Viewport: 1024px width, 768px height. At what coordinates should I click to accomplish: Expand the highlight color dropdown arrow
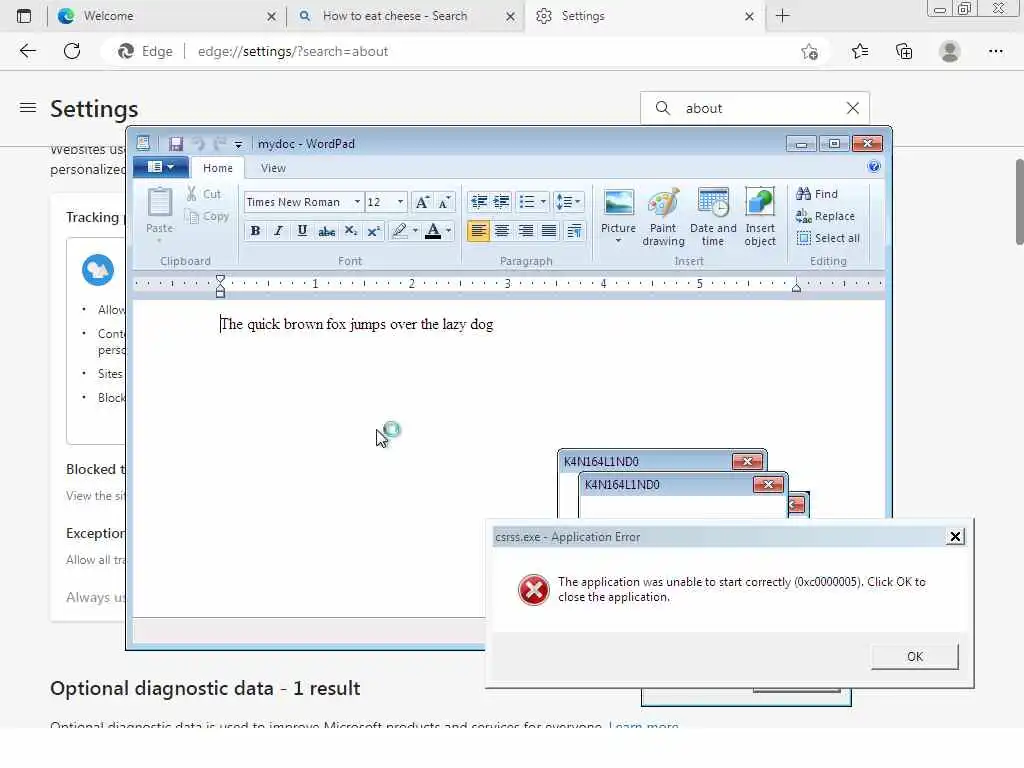[x=415, y=231]
